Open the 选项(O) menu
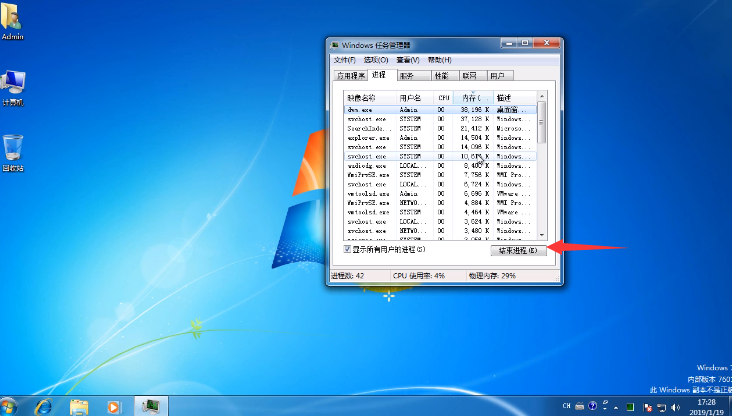Image resolution: width=732 pixels, height=416 pixels. point(376,60)
